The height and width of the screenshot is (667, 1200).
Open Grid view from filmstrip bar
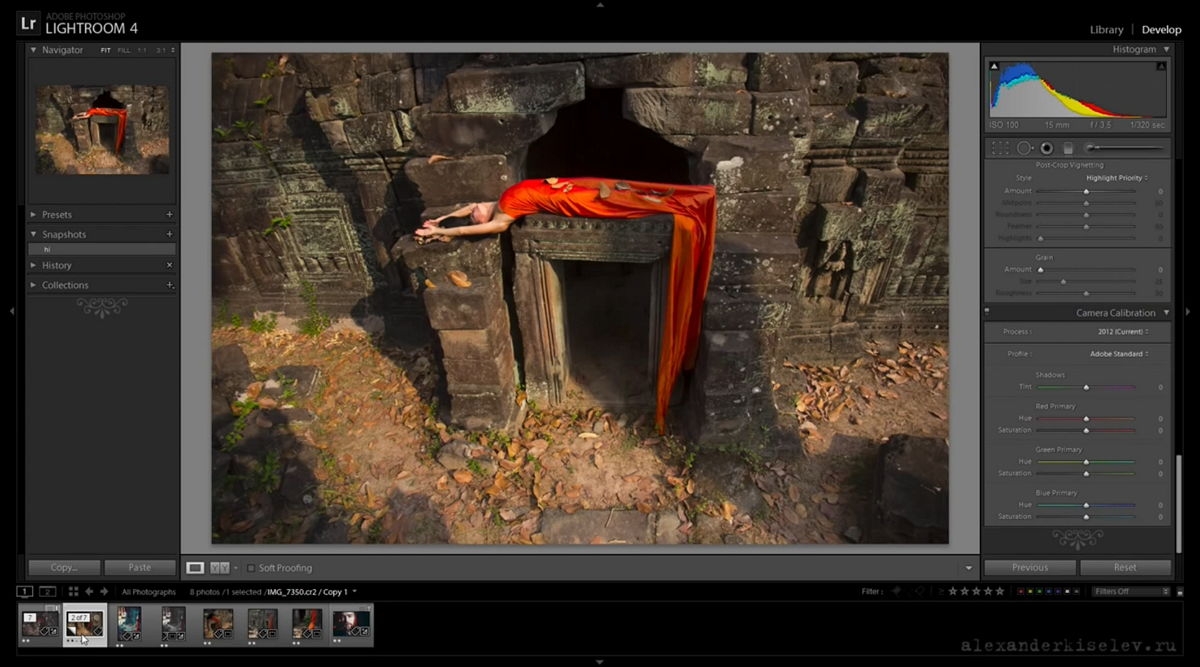[72, 592]
